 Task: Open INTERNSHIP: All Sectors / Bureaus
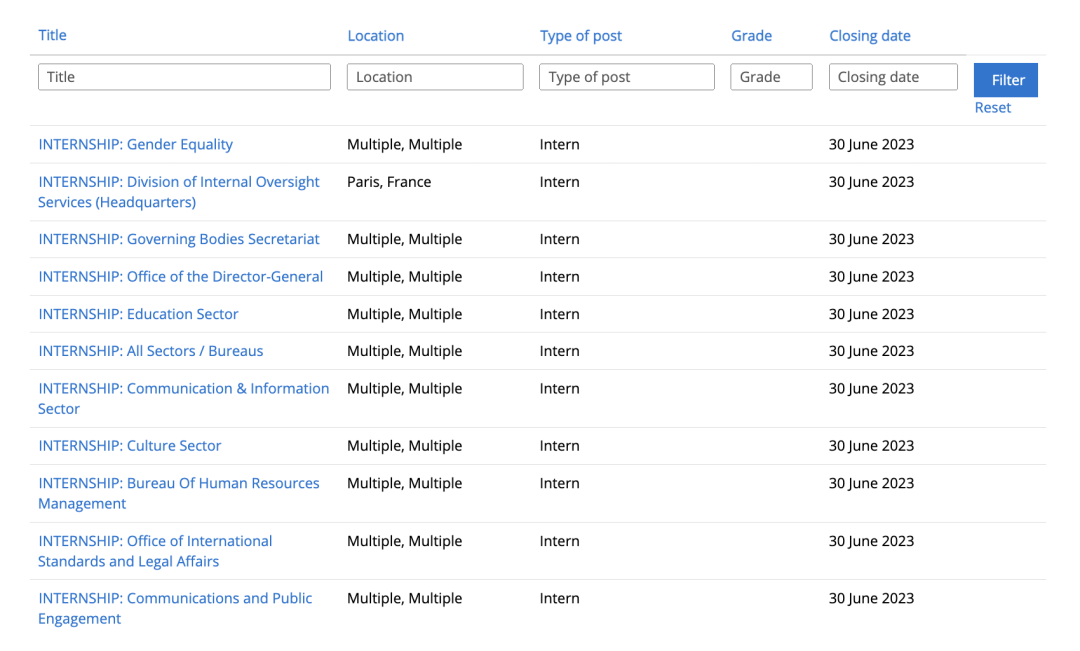(x=150, y=351)
